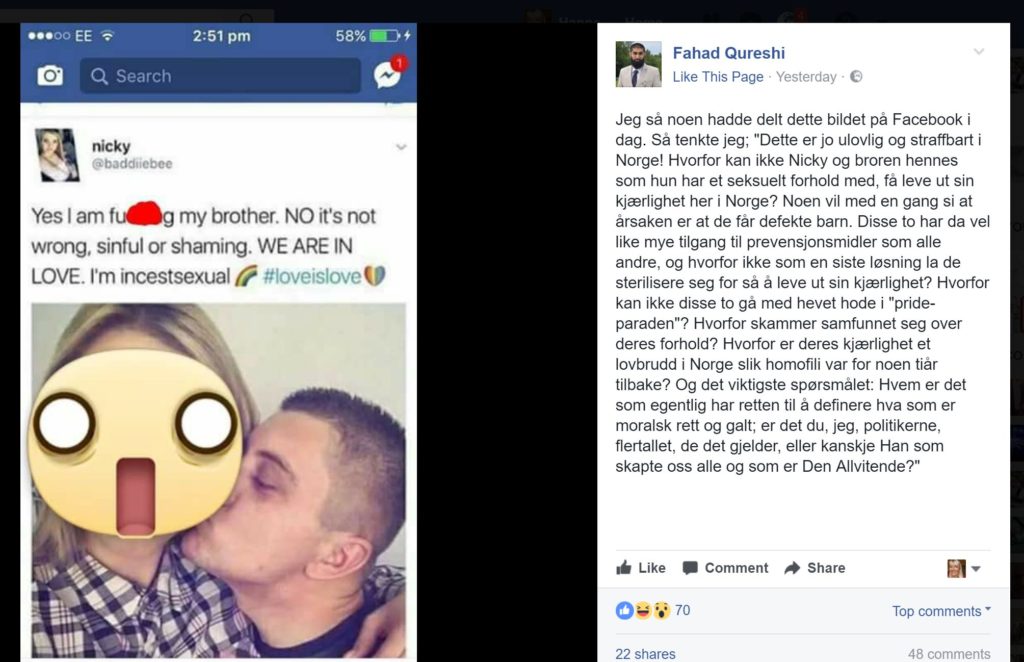Click Like This Page link

coord(718,77)
